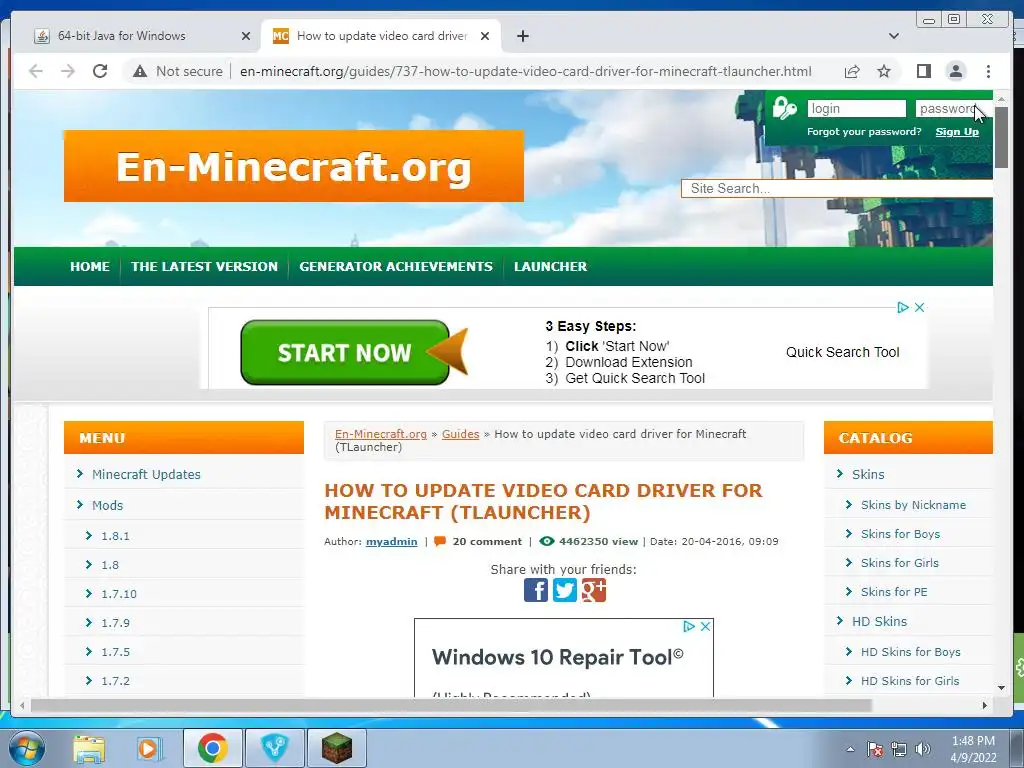This screenshot has height=768, width=1024.
Task: Click the address bar URL
Action: [526, 71]
